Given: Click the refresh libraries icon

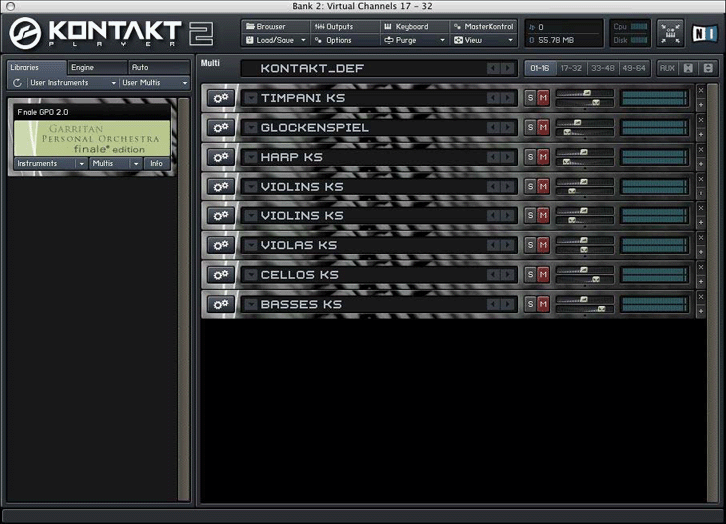Looking at the screenshot, I should coord(17,83).
